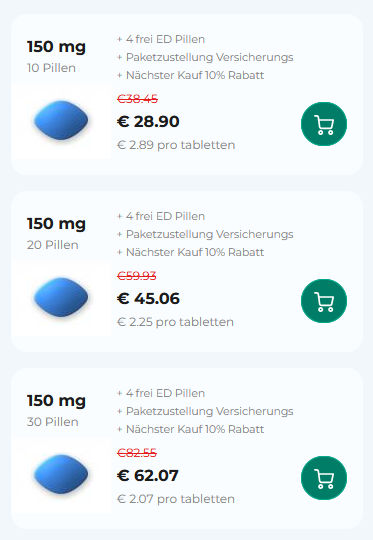
Task: Click Nächster Kauf 10% Rabatt in last card
Action: point(195,429)
